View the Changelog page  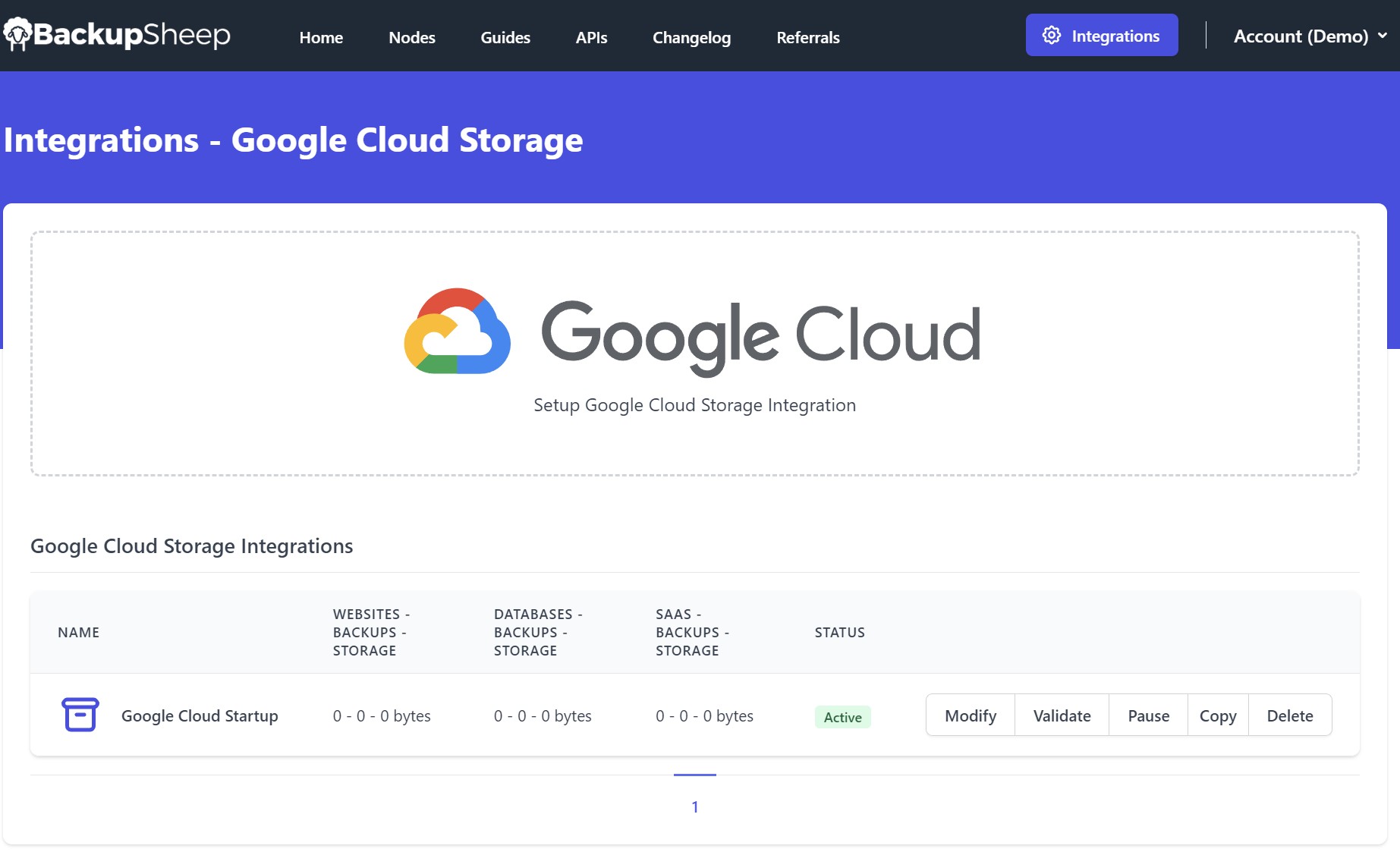[691, 37]
